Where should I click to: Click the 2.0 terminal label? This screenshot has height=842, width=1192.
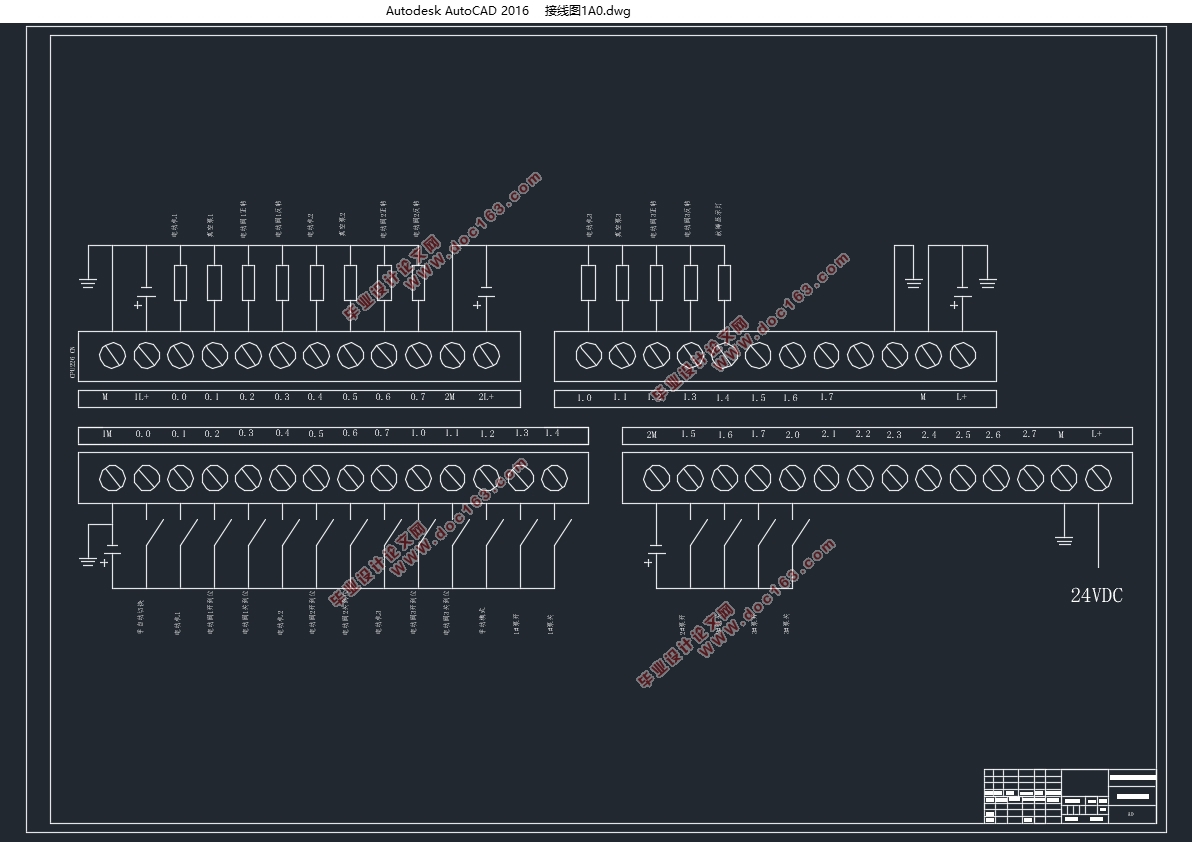pos(792,435)
